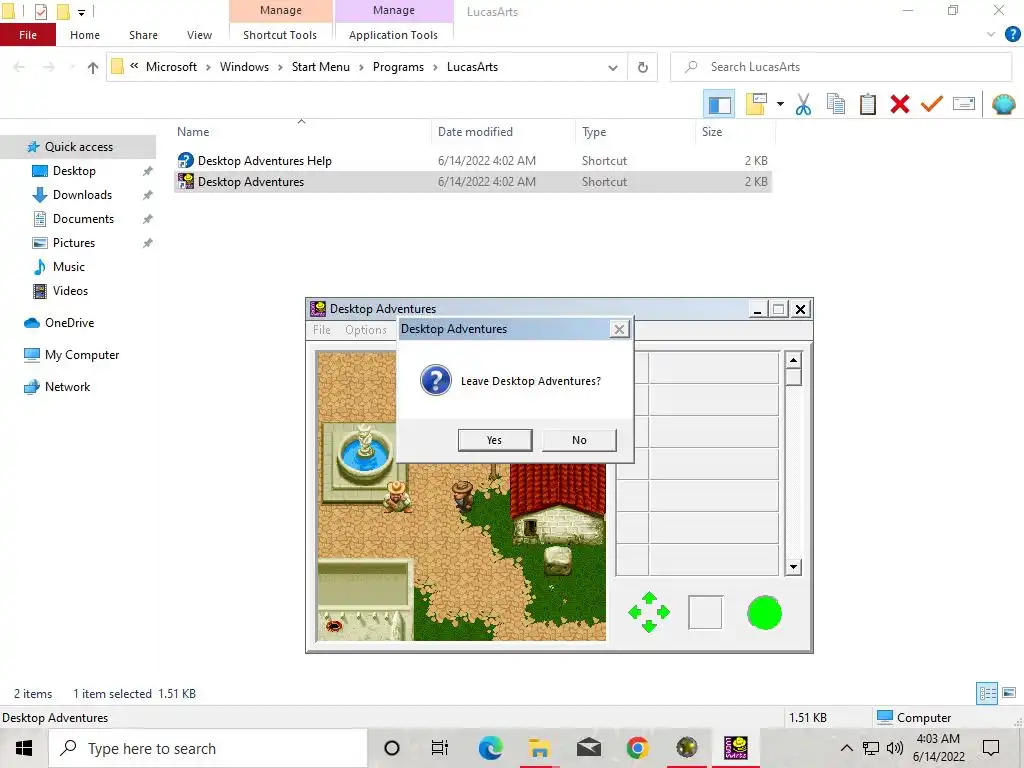Select OneDrive in navigation pane
The width and height of the screenshot is (1024, 768).
click(x=69, y=323)
